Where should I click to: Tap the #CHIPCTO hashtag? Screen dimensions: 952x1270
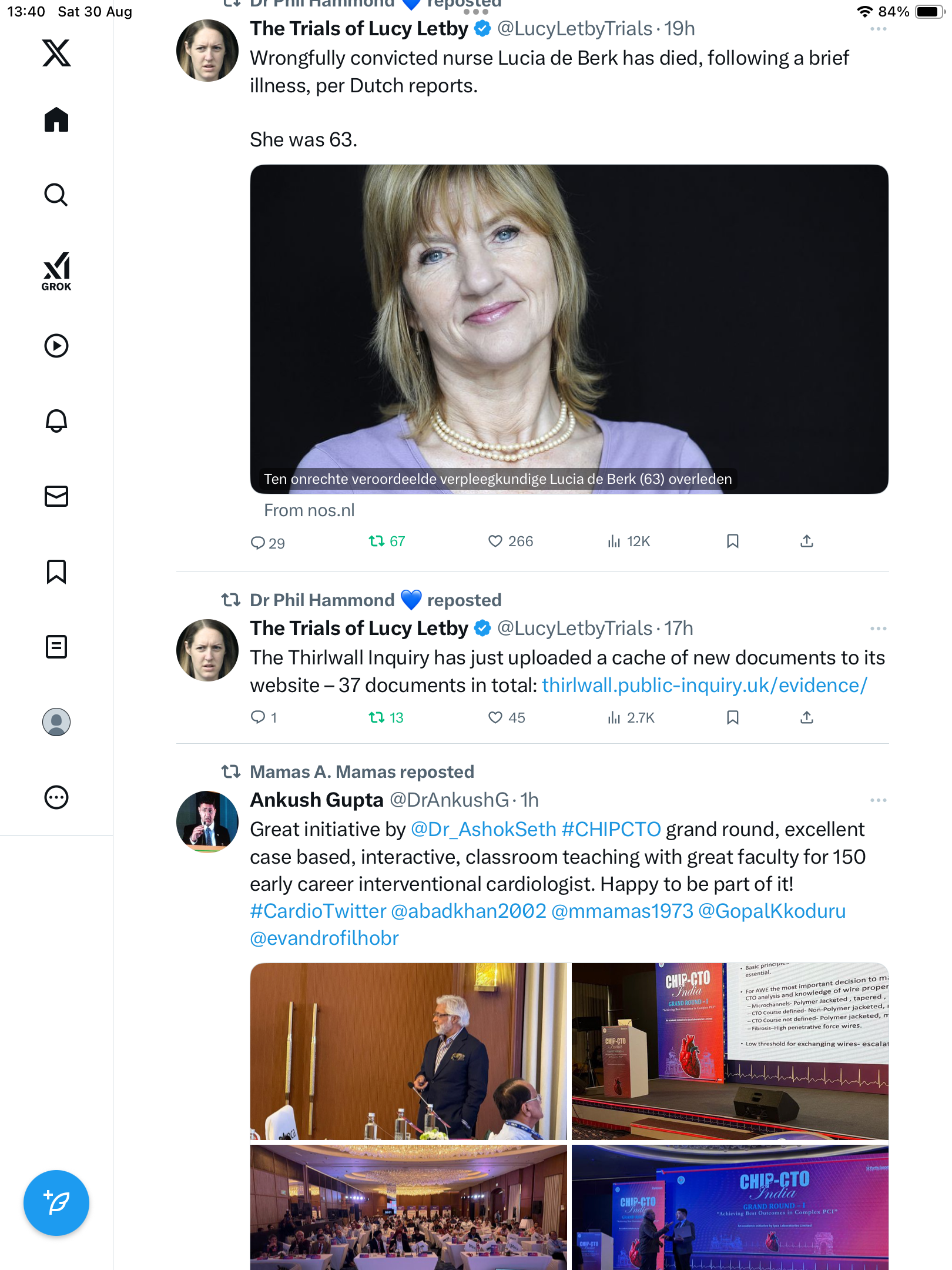click(x=611, y=829)
